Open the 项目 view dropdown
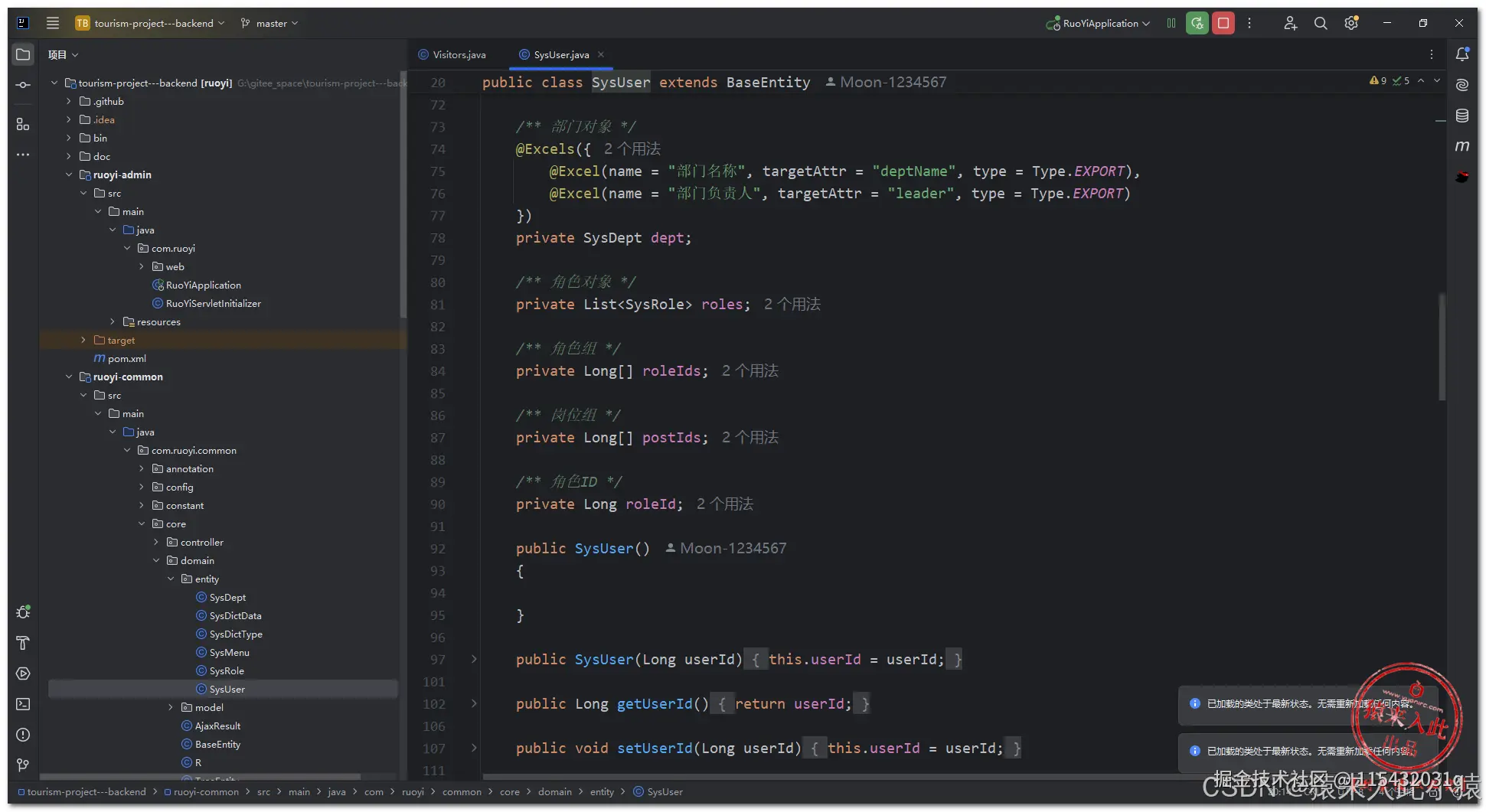Image resolution: width=1486 pixels, height=812 pixels. (63, 54)
